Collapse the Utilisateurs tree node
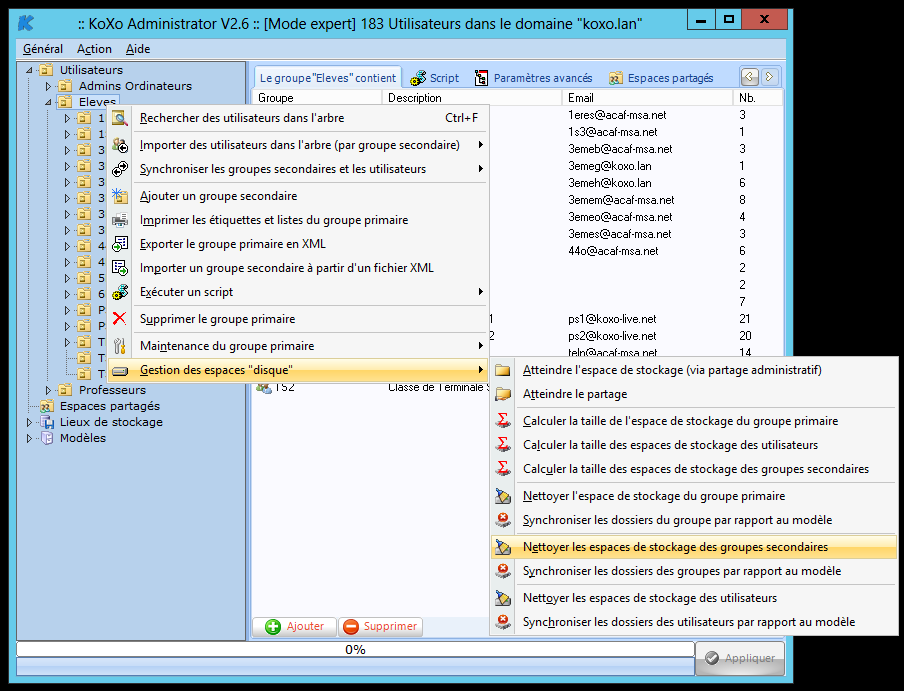The width and height of the screenshot is (904, 691). point(29,70)
